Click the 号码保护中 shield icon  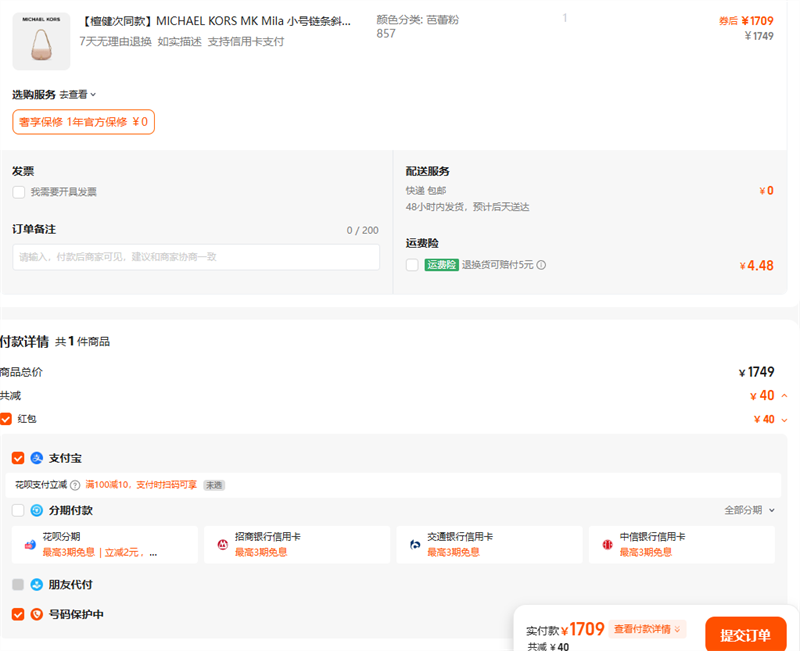(37, 614)
